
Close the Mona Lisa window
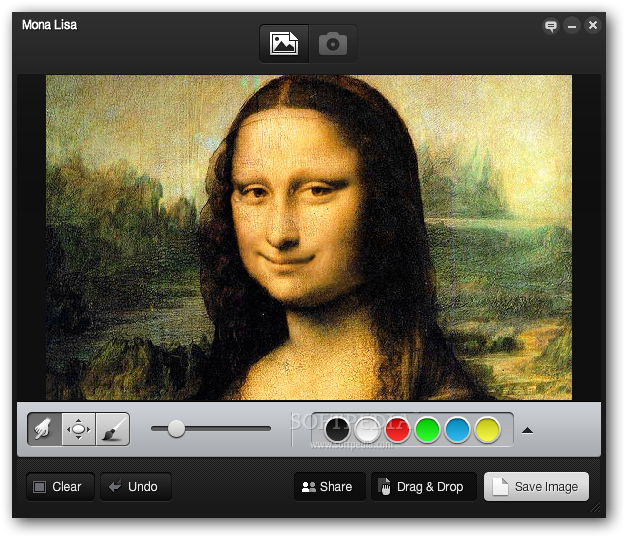[593, 26]
